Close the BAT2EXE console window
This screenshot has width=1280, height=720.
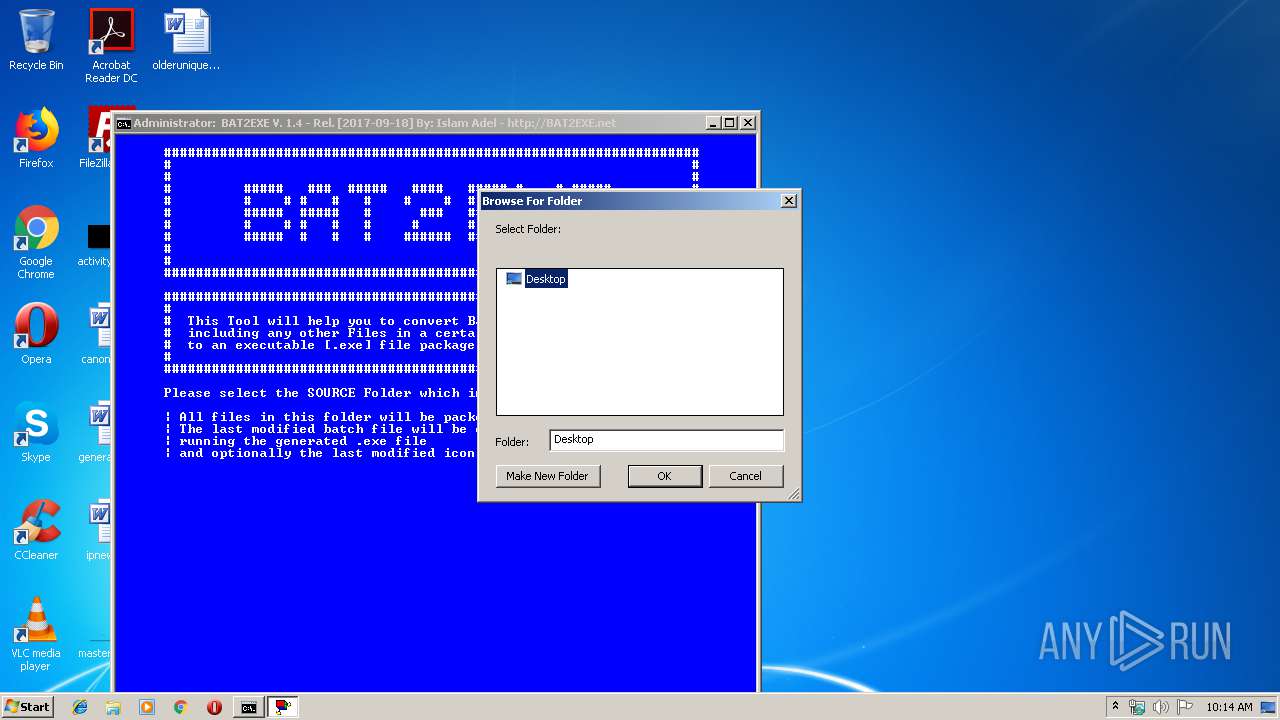coord(747,123)
